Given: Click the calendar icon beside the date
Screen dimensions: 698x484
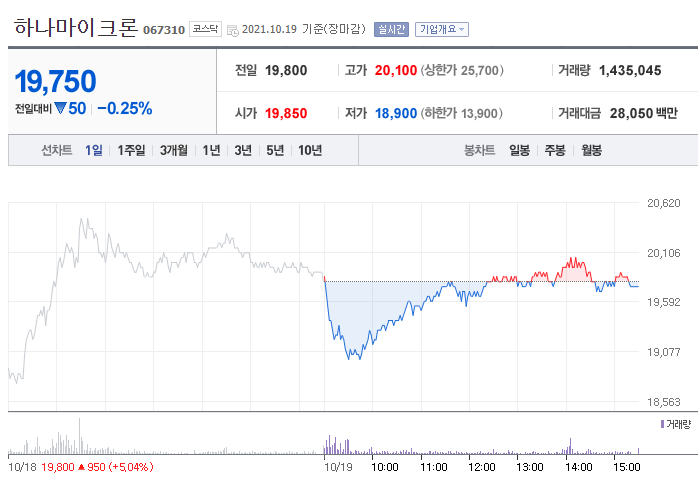Looking at the screenshot, I should click(233, 31).
